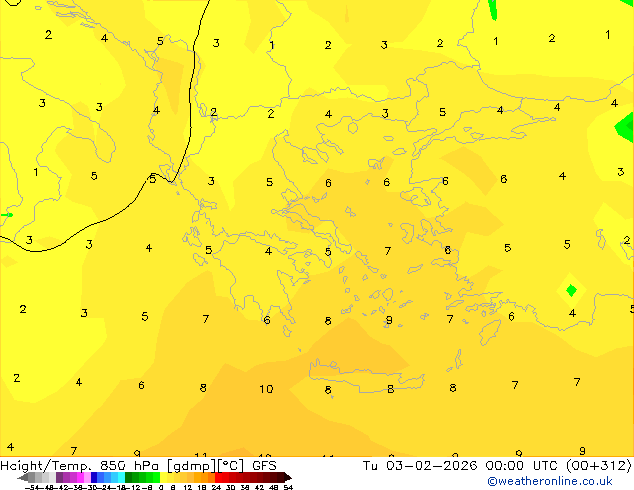Click the '00:00 UTC' time label
634x490 pixels.
tap(524, 466)
